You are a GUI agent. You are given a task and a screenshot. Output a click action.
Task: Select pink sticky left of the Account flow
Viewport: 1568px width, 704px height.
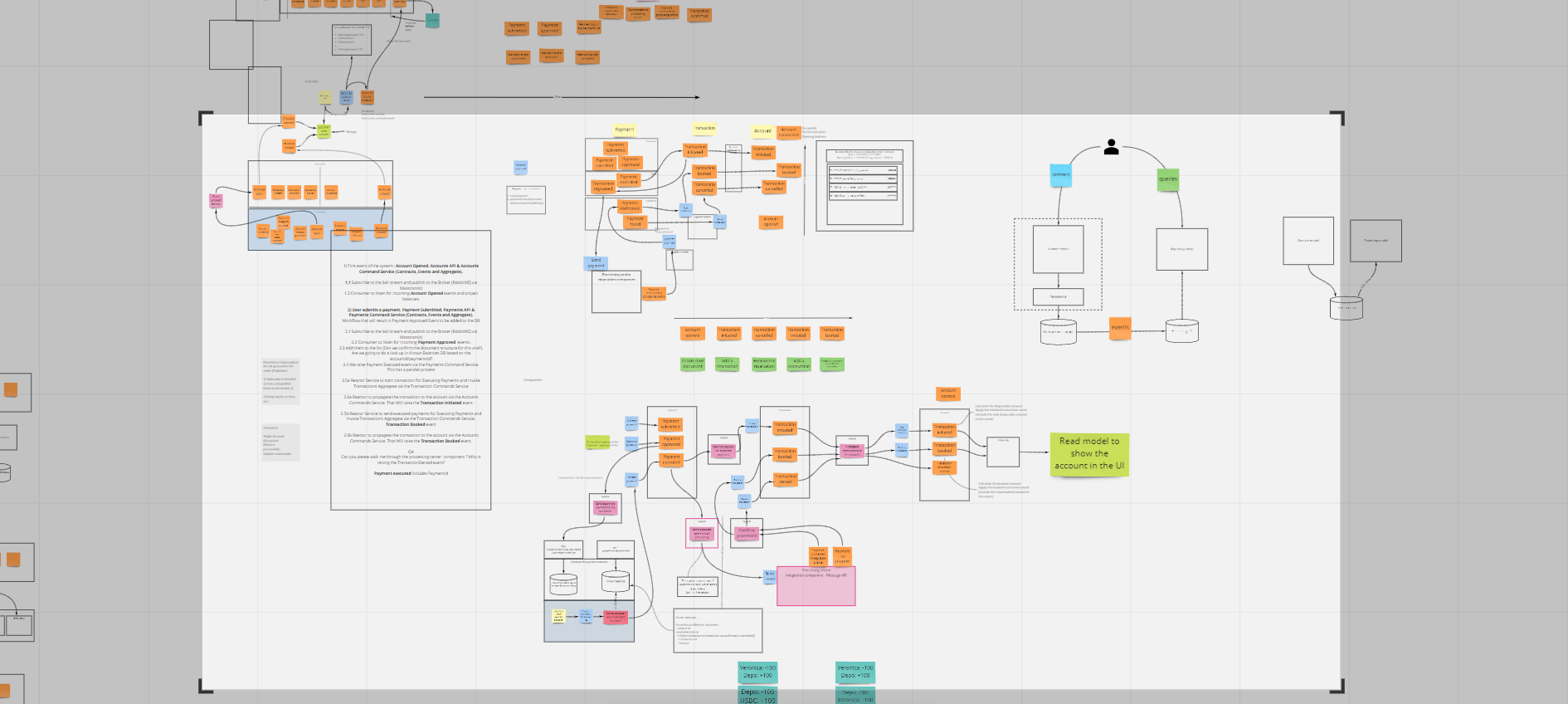click(x=216, y=200)
